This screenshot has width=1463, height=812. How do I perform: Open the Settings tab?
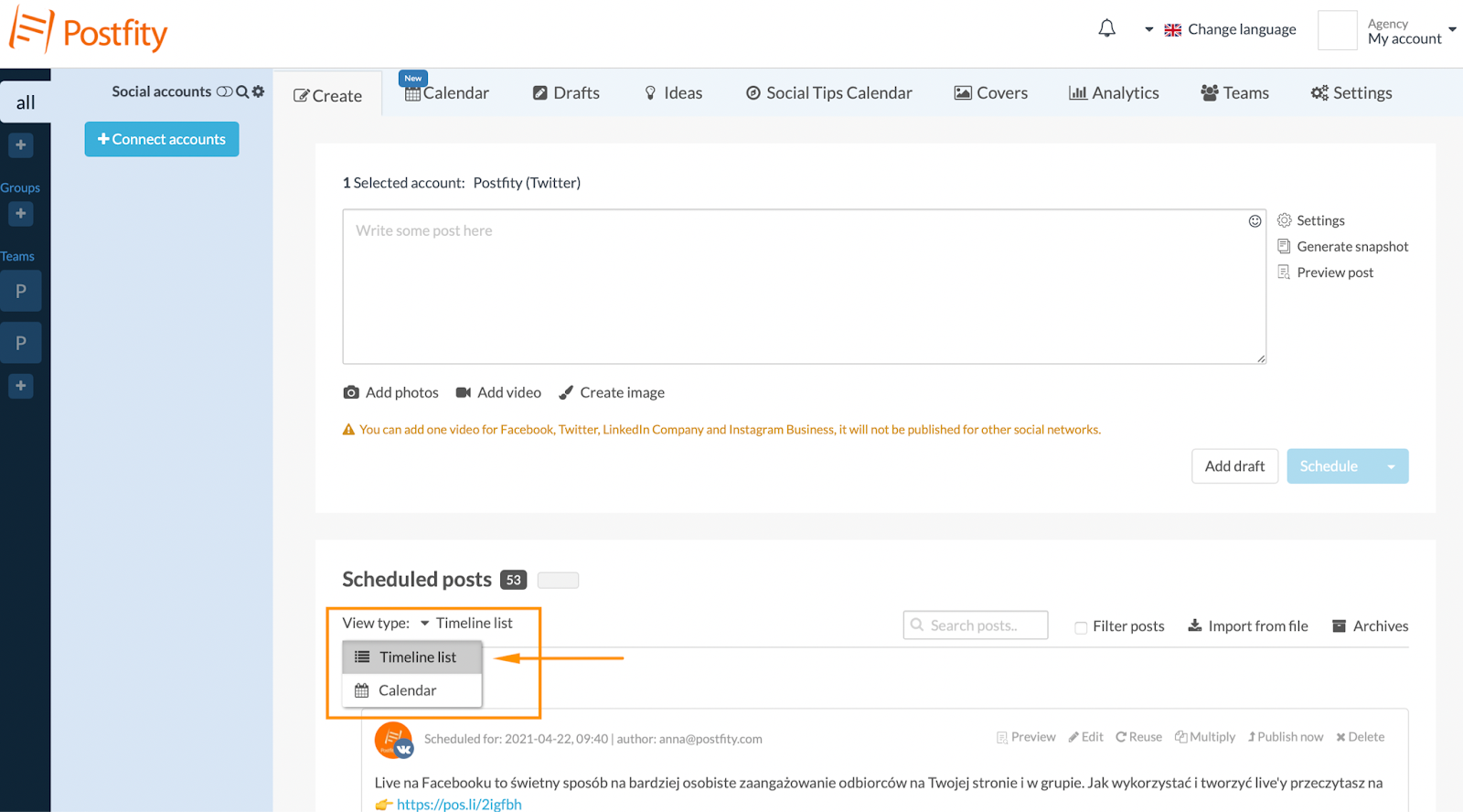[x=1351, y=92]
